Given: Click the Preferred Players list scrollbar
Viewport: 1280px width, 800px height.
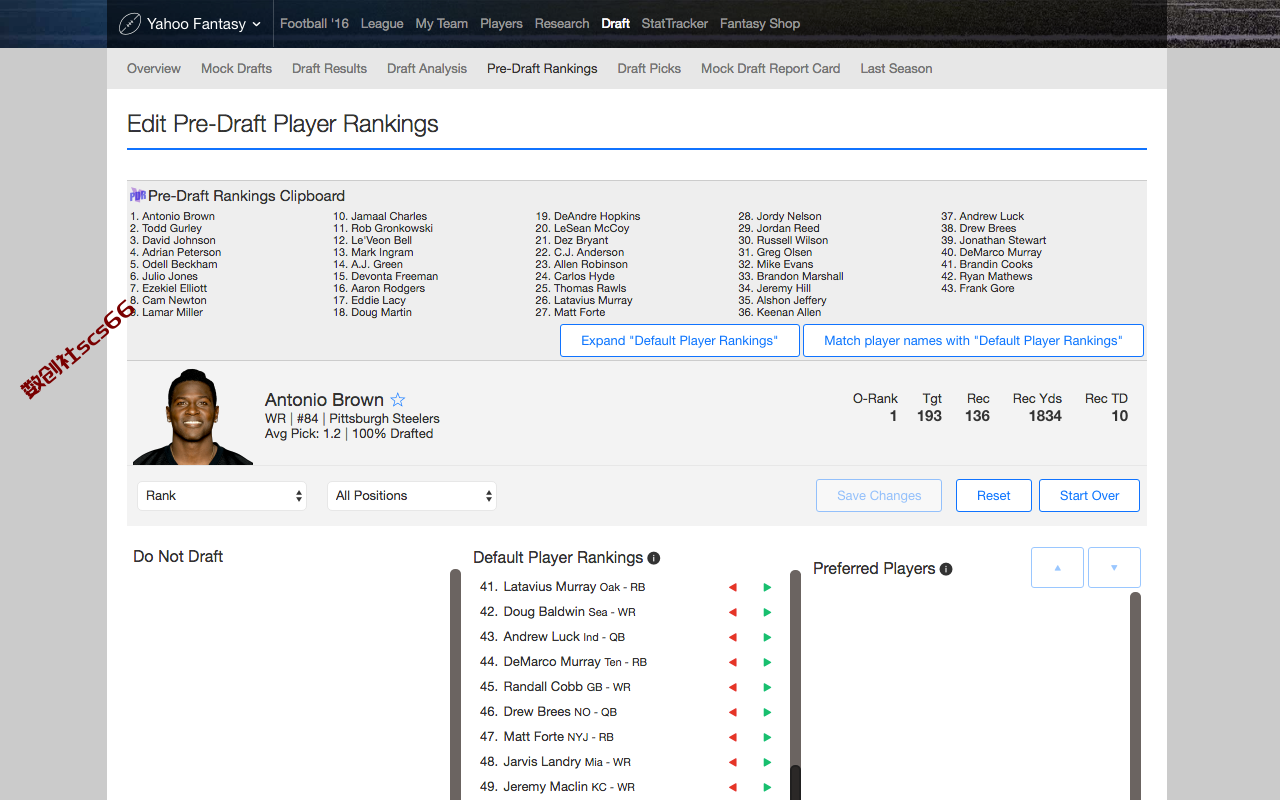Looking at the screenshot, I should pyautogui.click(x=1135, y=696).
